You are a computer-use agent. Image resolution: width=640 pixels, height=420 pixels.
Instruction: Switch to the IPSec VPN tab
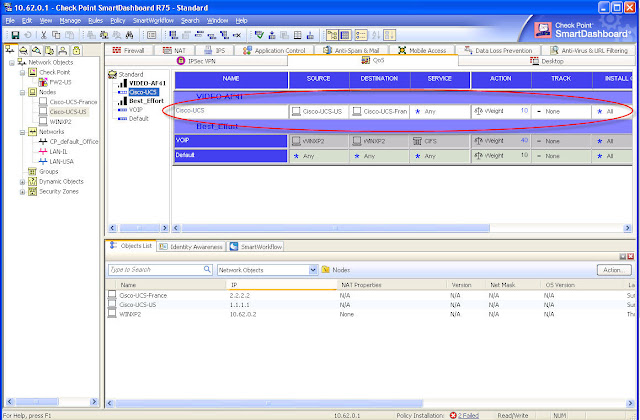point(196,61)
